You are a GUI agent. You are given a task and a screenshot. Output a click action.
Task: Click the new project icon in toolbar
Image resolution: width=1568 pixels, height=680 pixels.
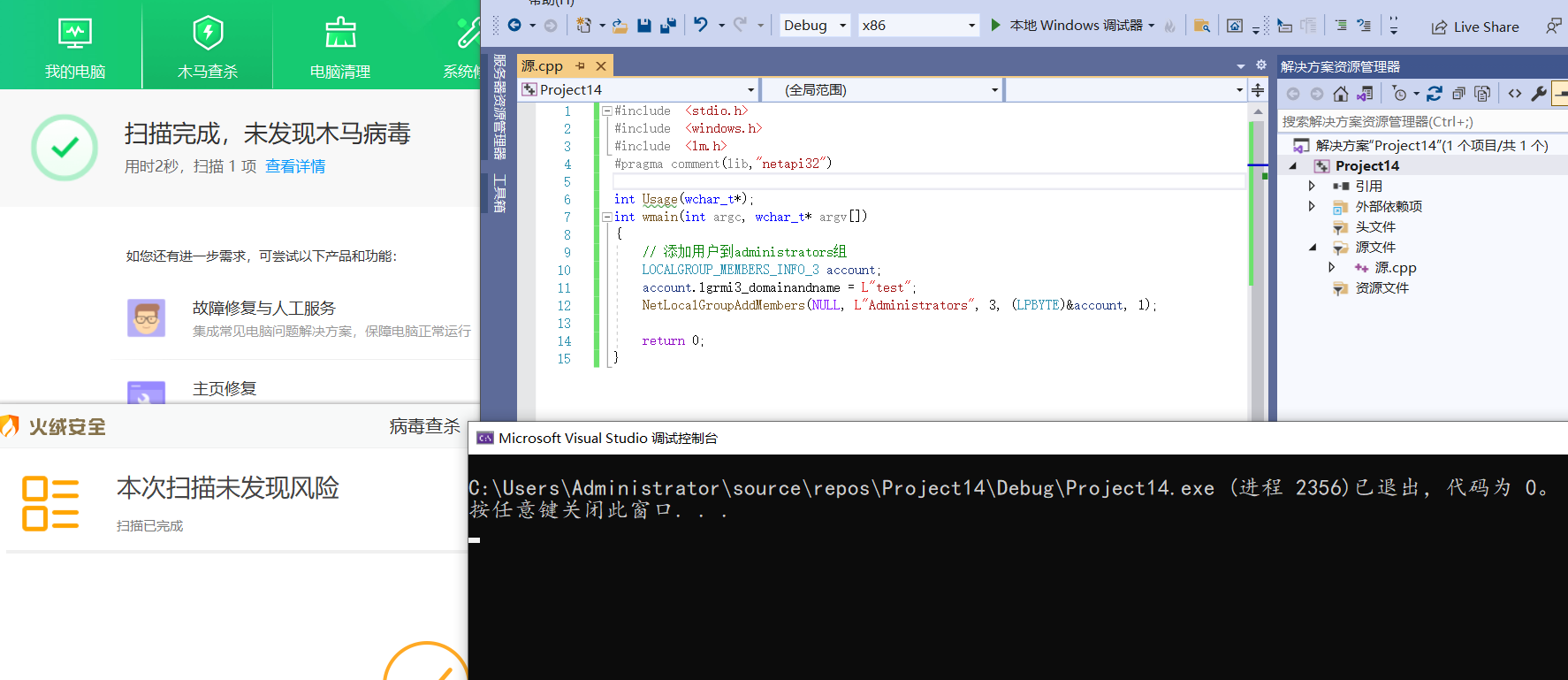tap(583, 26)
